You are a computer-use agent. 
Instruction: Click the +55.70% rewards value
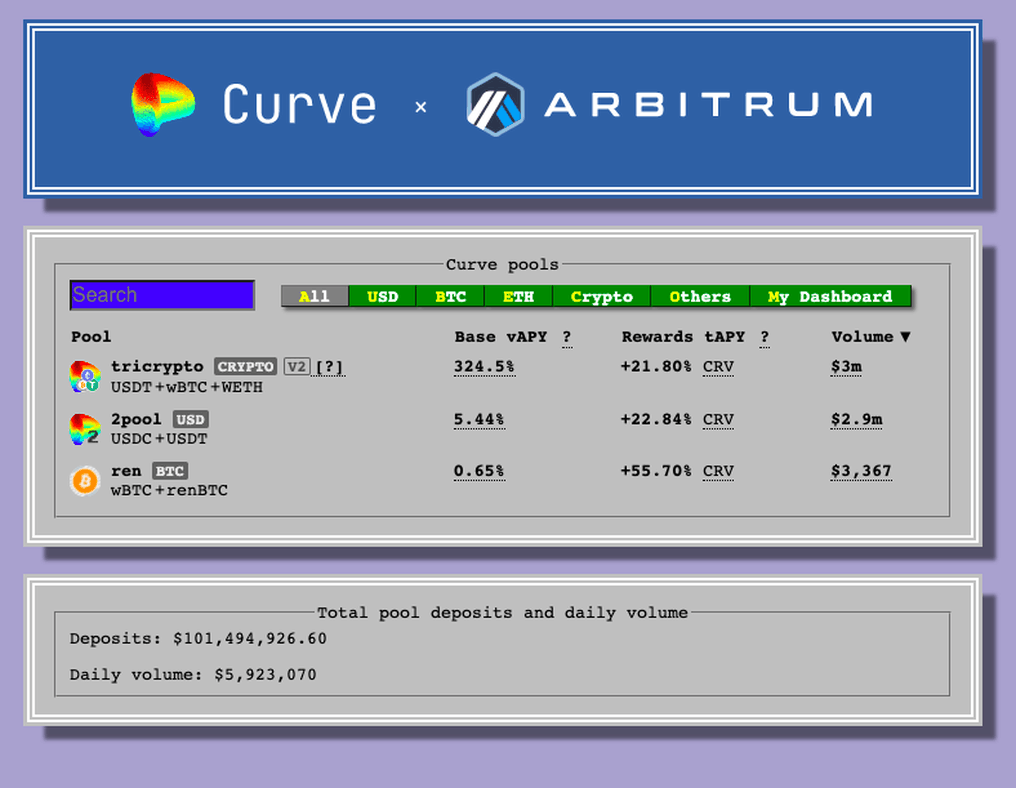[656, 470]
